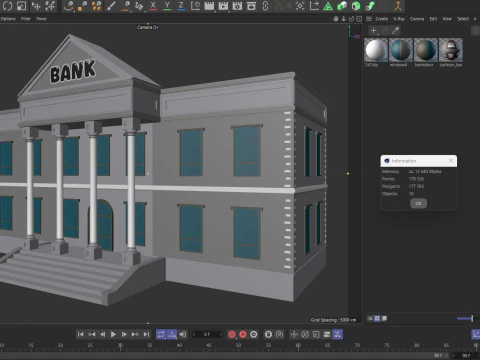This screenshot has width=480, height=360.
Task: Toggle the scale key recording icon
Action: [x=316, y=334]
